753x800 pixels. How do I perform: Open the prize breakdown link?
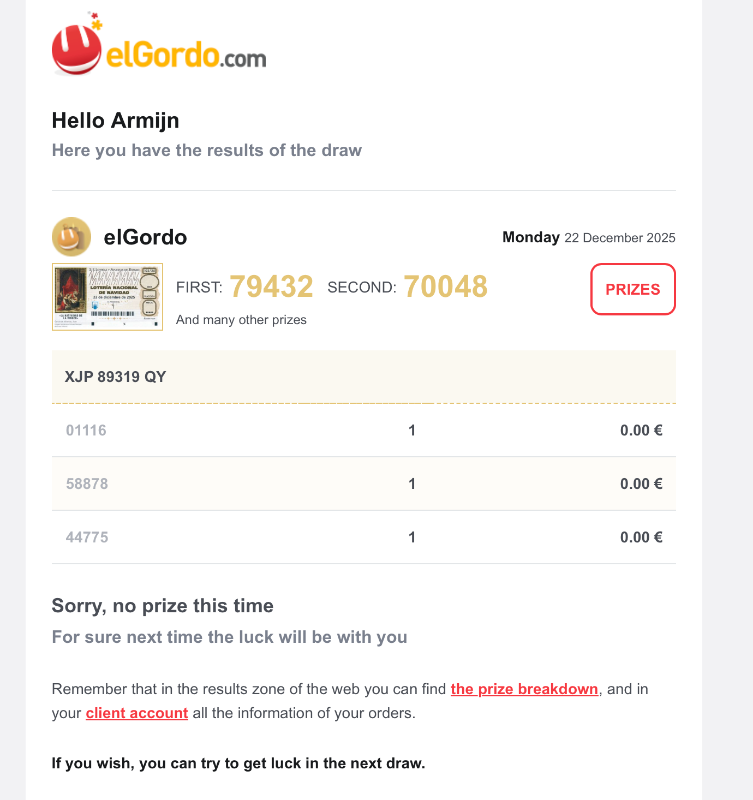(524, 689)
